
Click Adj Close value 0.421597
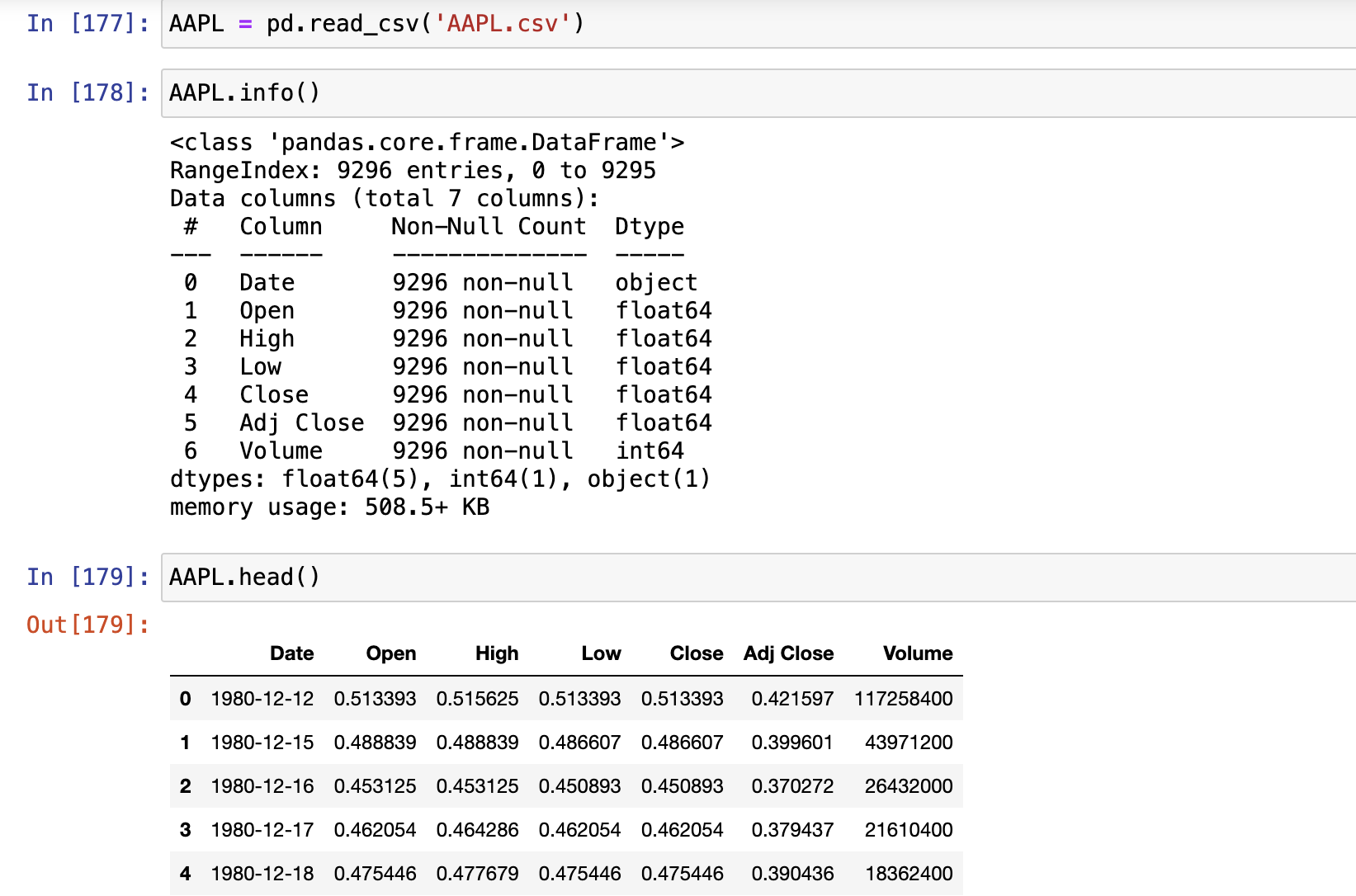(x=792, y=699)
